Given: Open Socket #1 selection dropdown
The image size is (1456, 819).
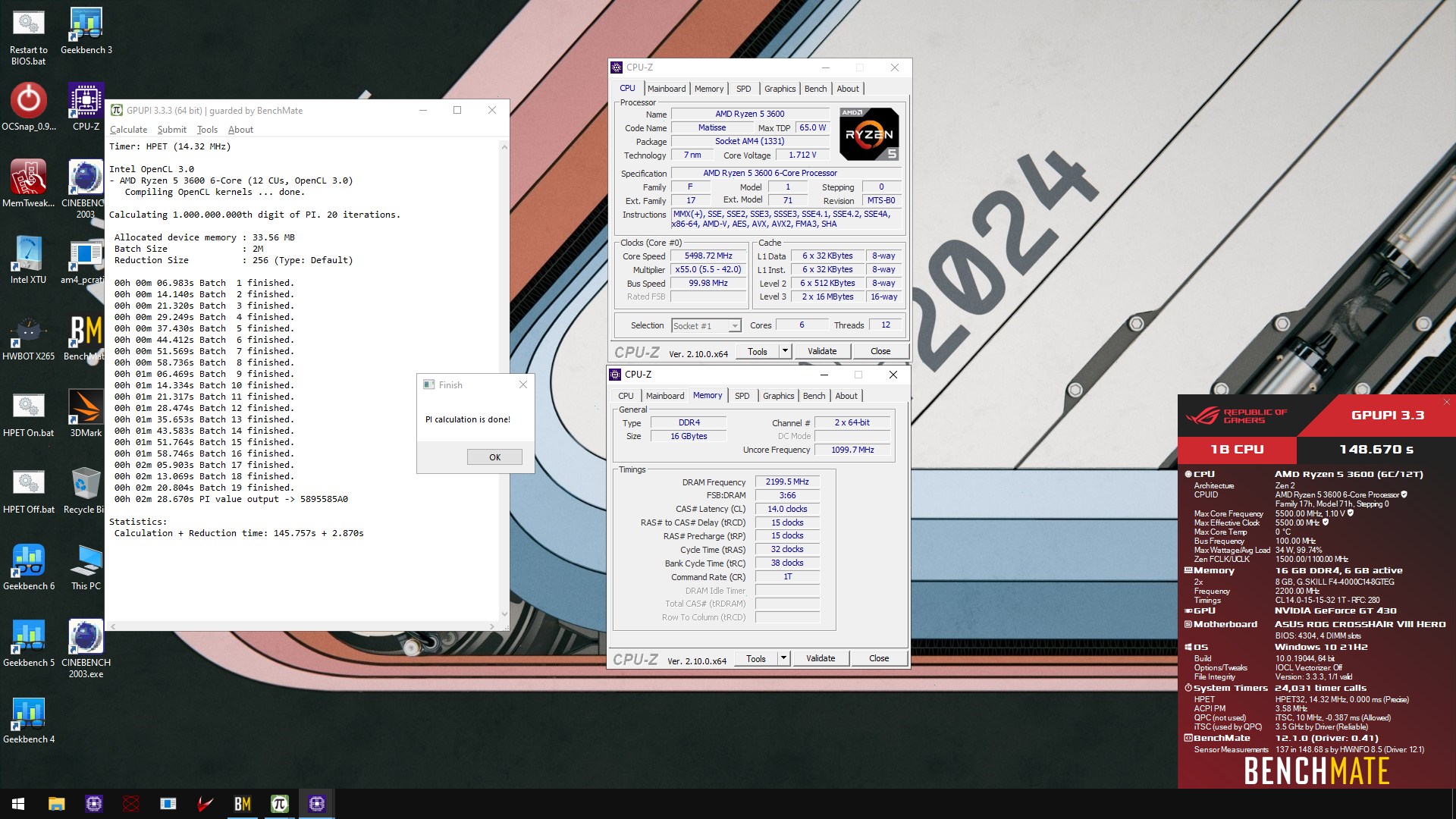Looking at the screenshot, I should tap(706, 326).
